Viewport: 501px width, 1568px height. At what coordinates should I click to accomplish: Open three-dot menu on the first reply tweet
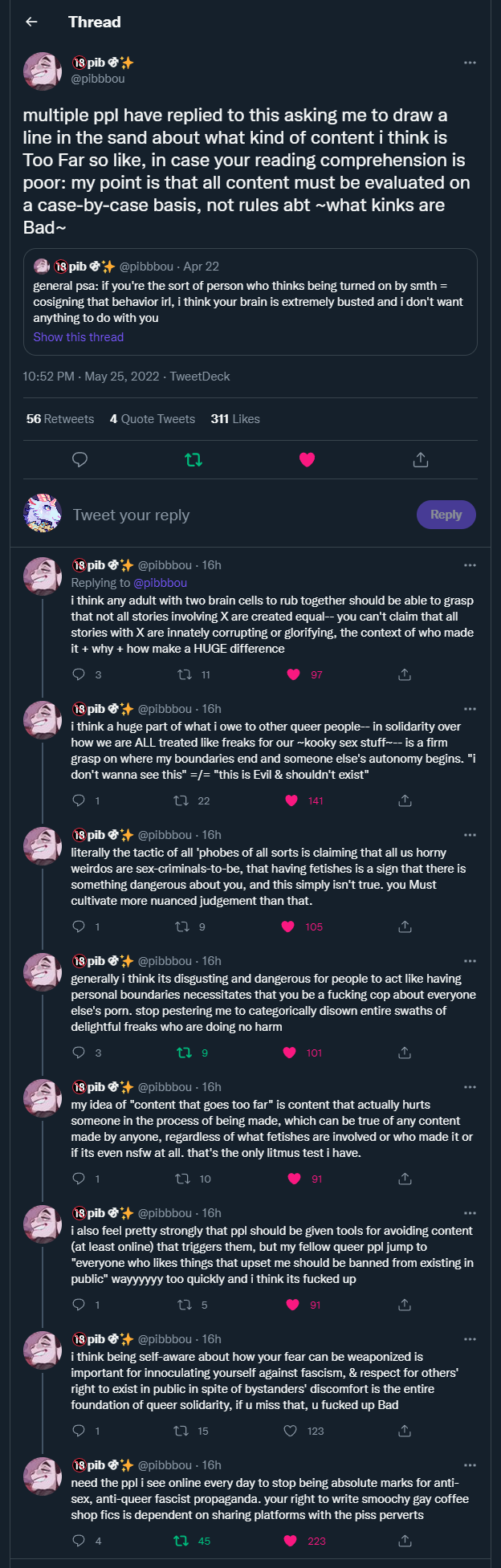[470, 565]
